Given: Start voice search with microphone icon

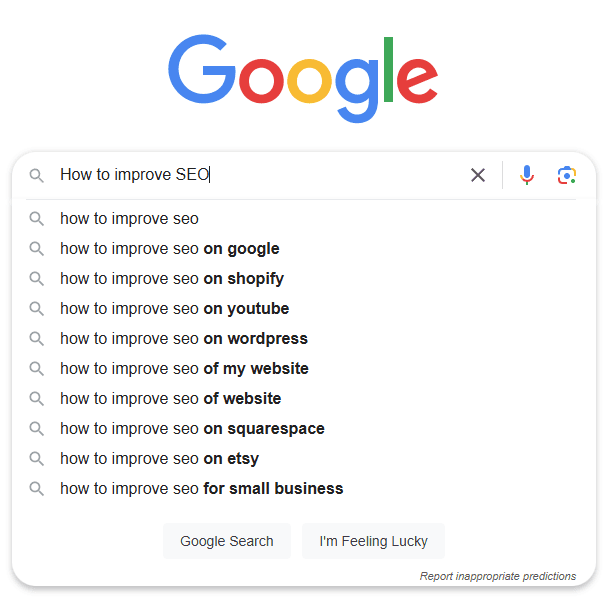Looking at the screenshot, I should (527, 175).
